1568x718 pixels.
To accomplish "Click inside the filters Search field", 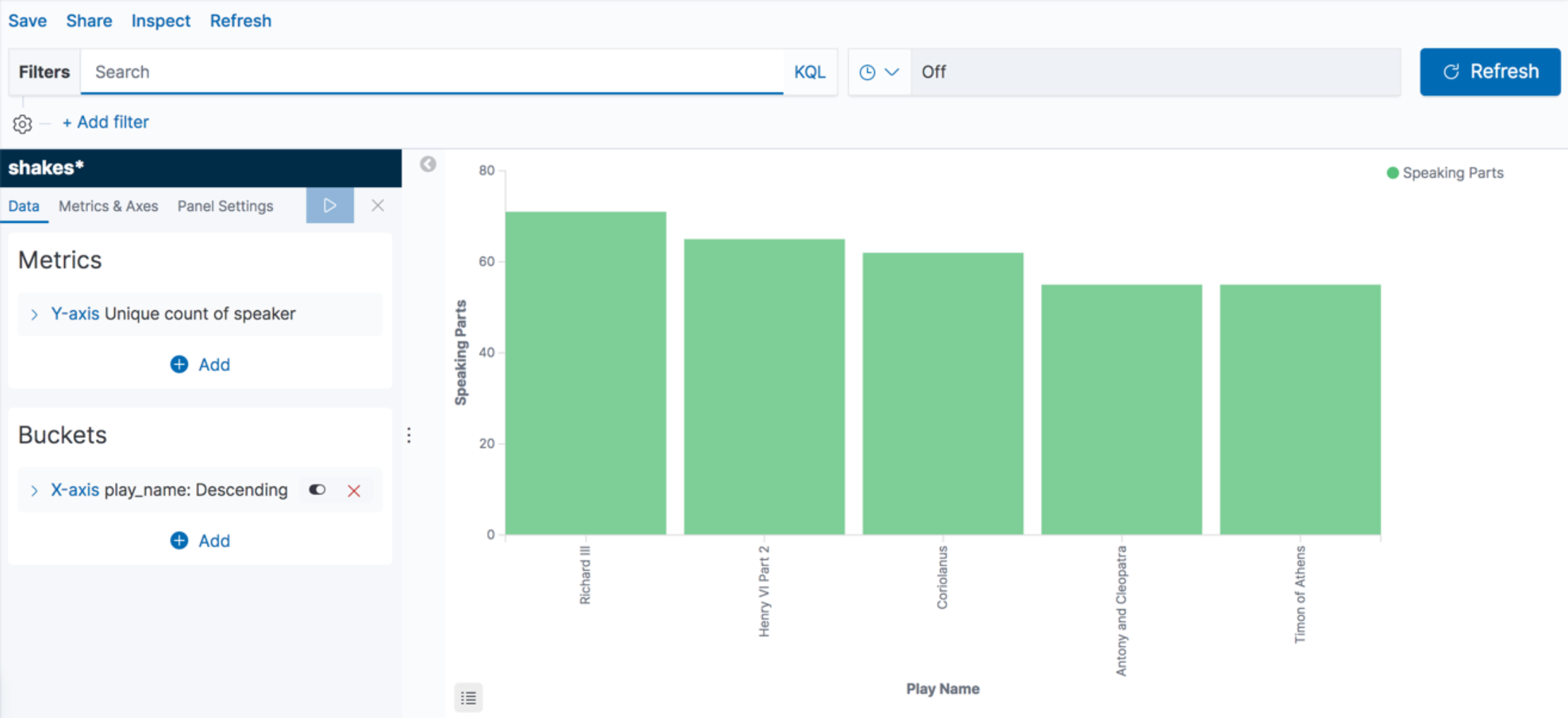I will pyautogui.click(x=423, y=71).
